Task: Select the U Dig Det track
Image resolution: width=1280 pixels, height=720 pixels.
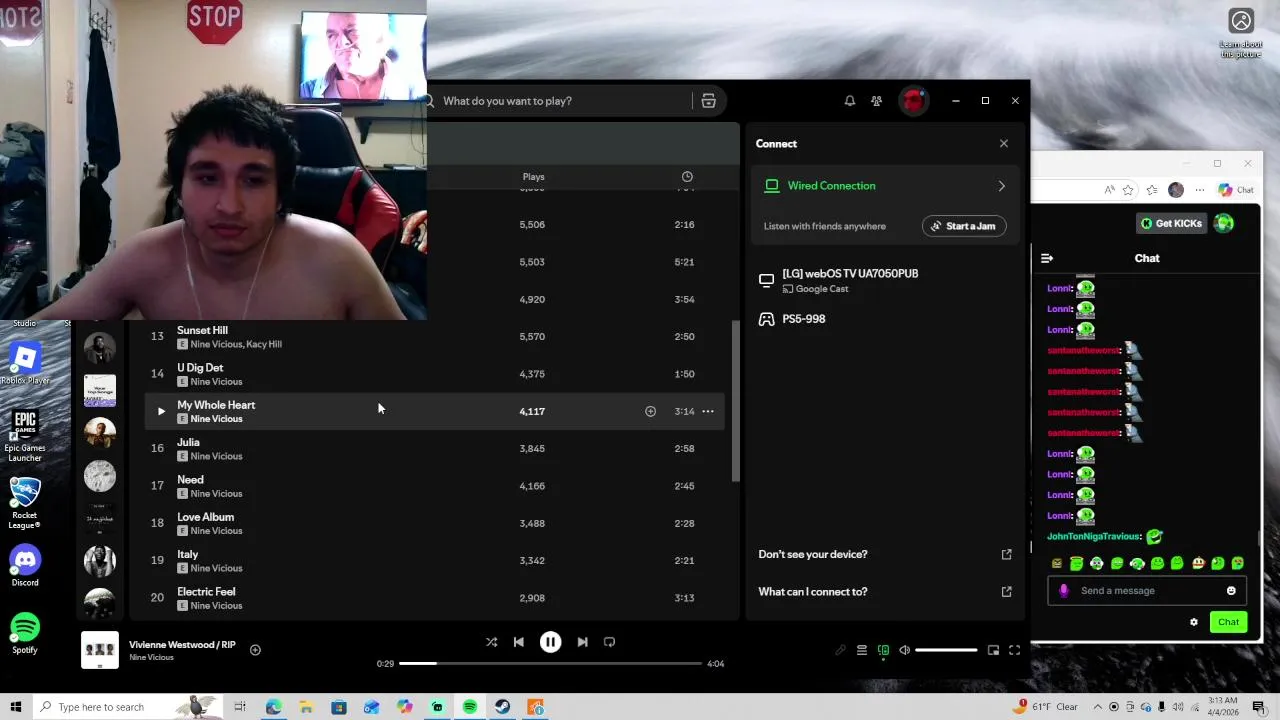Action: click(x=435, y=374)
